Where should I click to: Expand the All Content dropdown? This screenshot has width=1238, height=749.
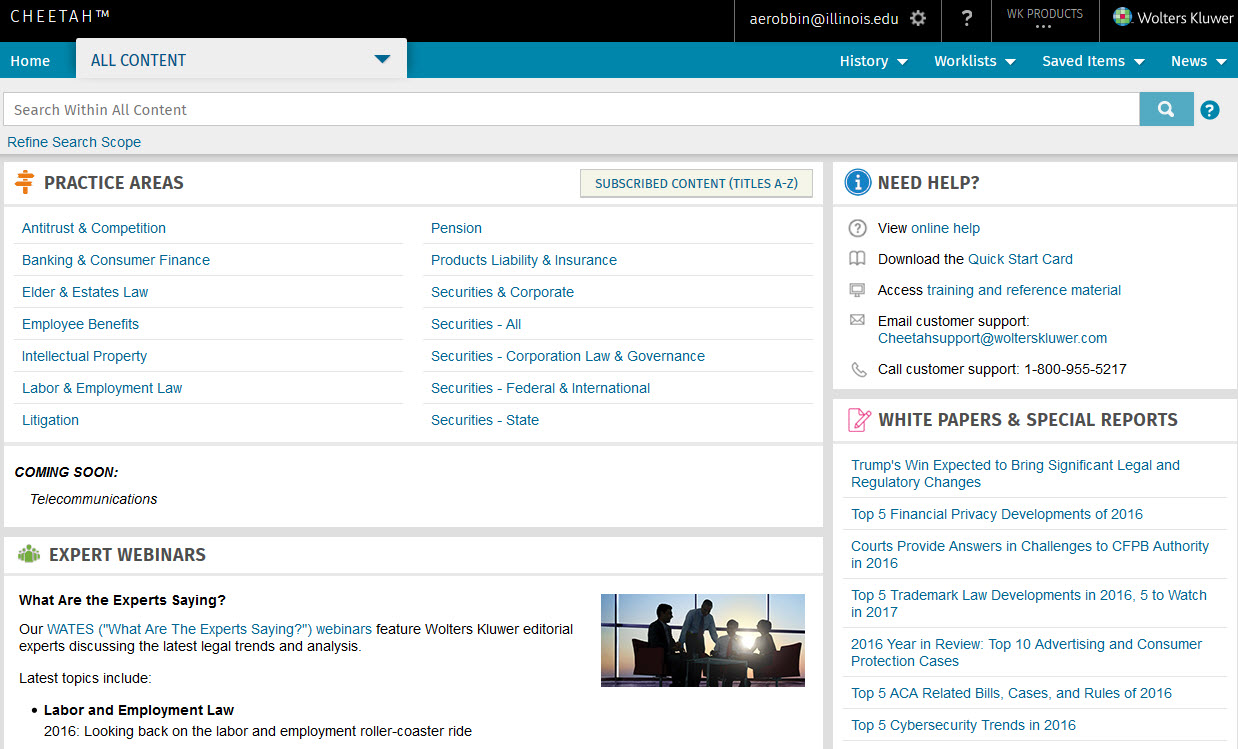click(x=382, y=60)
